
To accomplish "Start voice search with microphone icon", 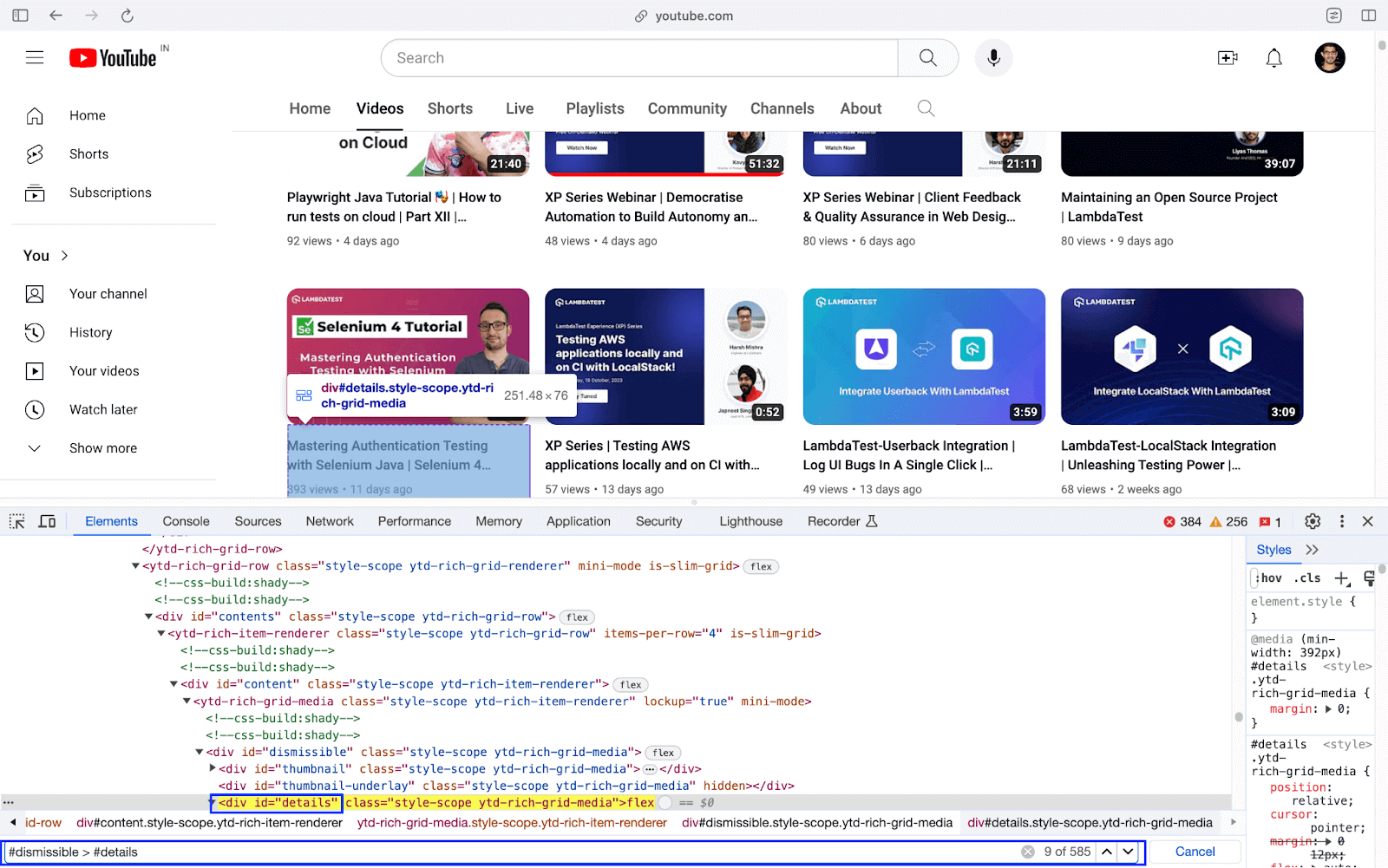I will click(994, 58).
